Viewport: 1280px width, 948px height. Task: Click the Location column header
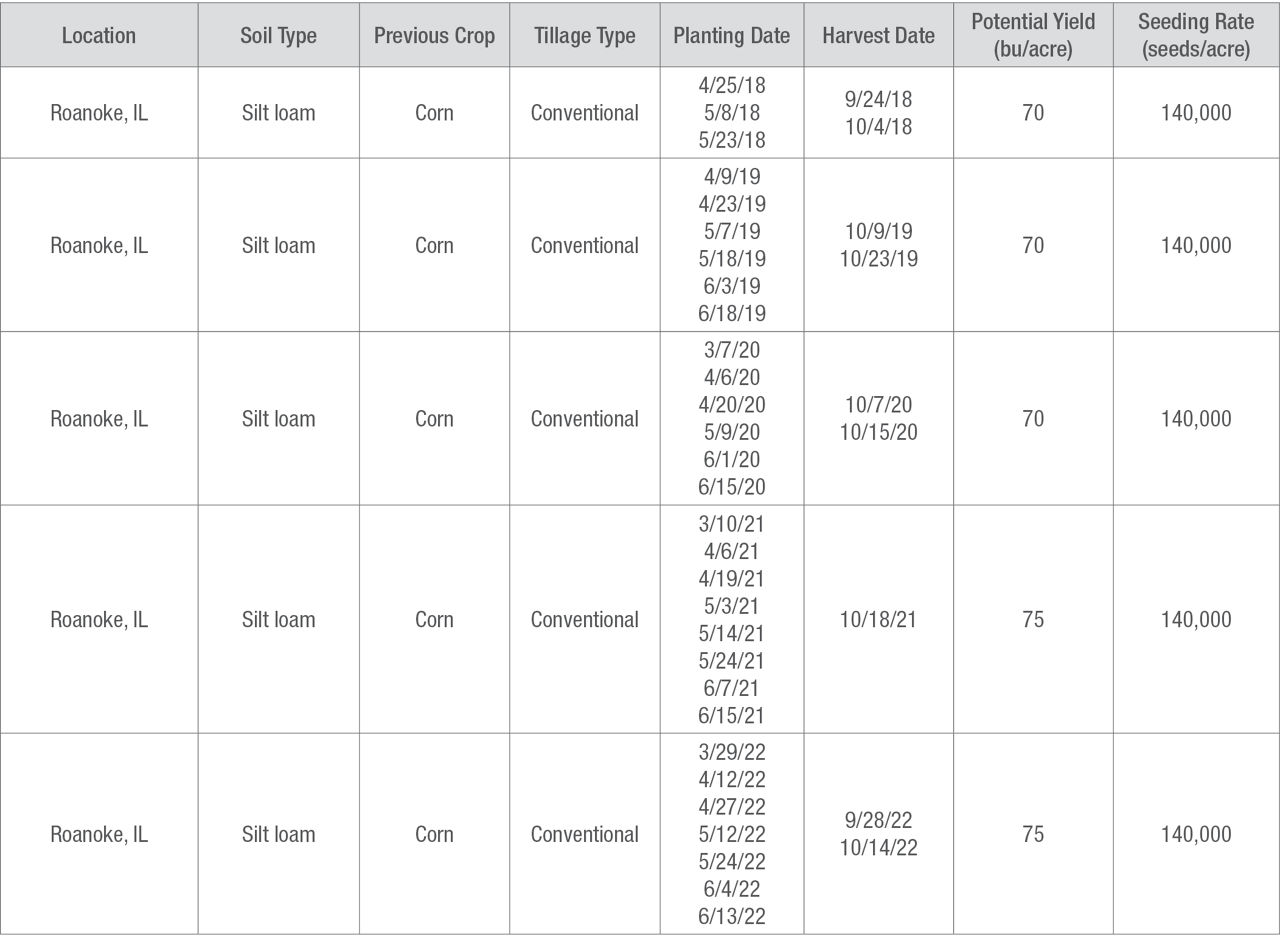tap(99, 35)
